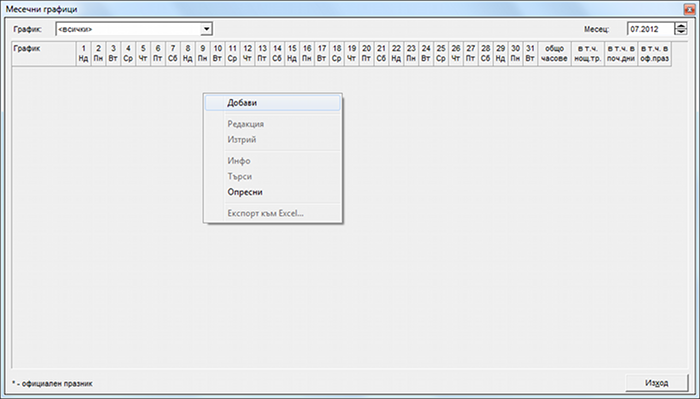700x399 pixels.
Task: Click the Месец field showing 07.2012
Action: (x=650, y=29)
